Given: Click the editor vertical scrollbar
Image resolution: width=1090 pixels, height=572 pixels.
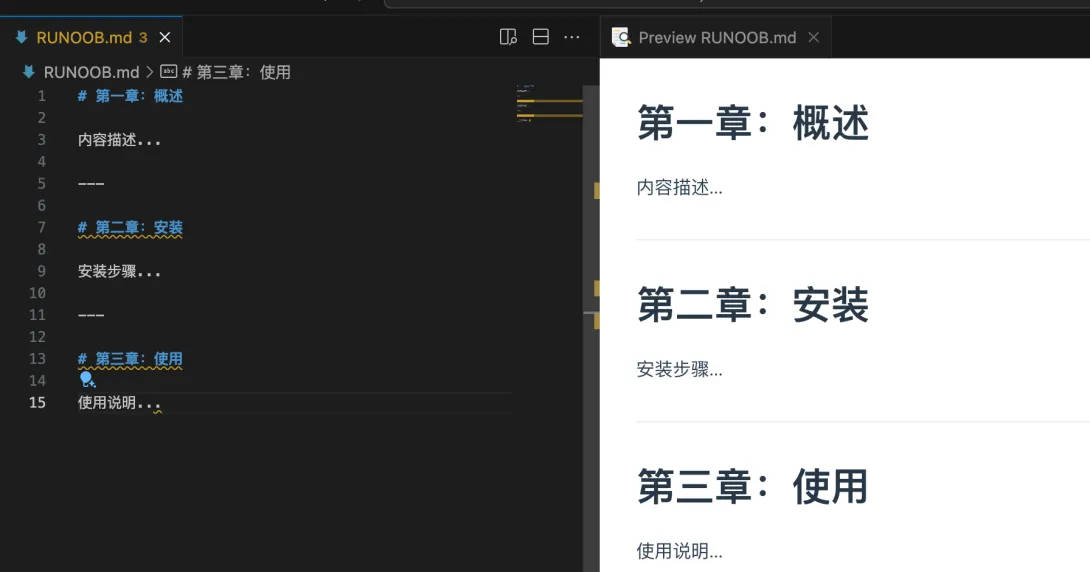Looking at the screenshot, I should pyautogui.click(x=591, y=327).
